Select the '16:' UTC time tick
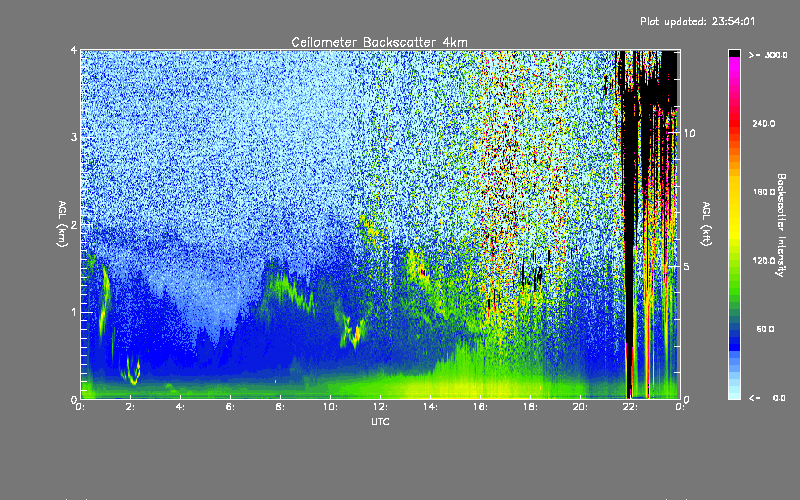 coord(480,407)
